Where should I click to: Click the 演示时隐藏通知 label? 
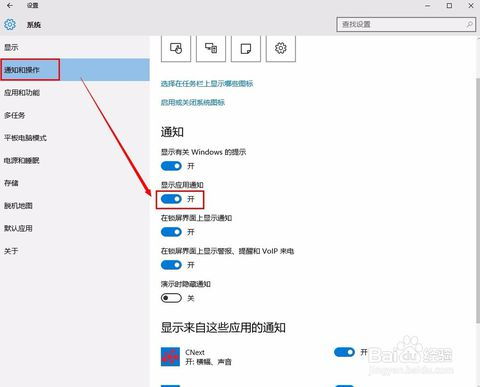point(186,284)
